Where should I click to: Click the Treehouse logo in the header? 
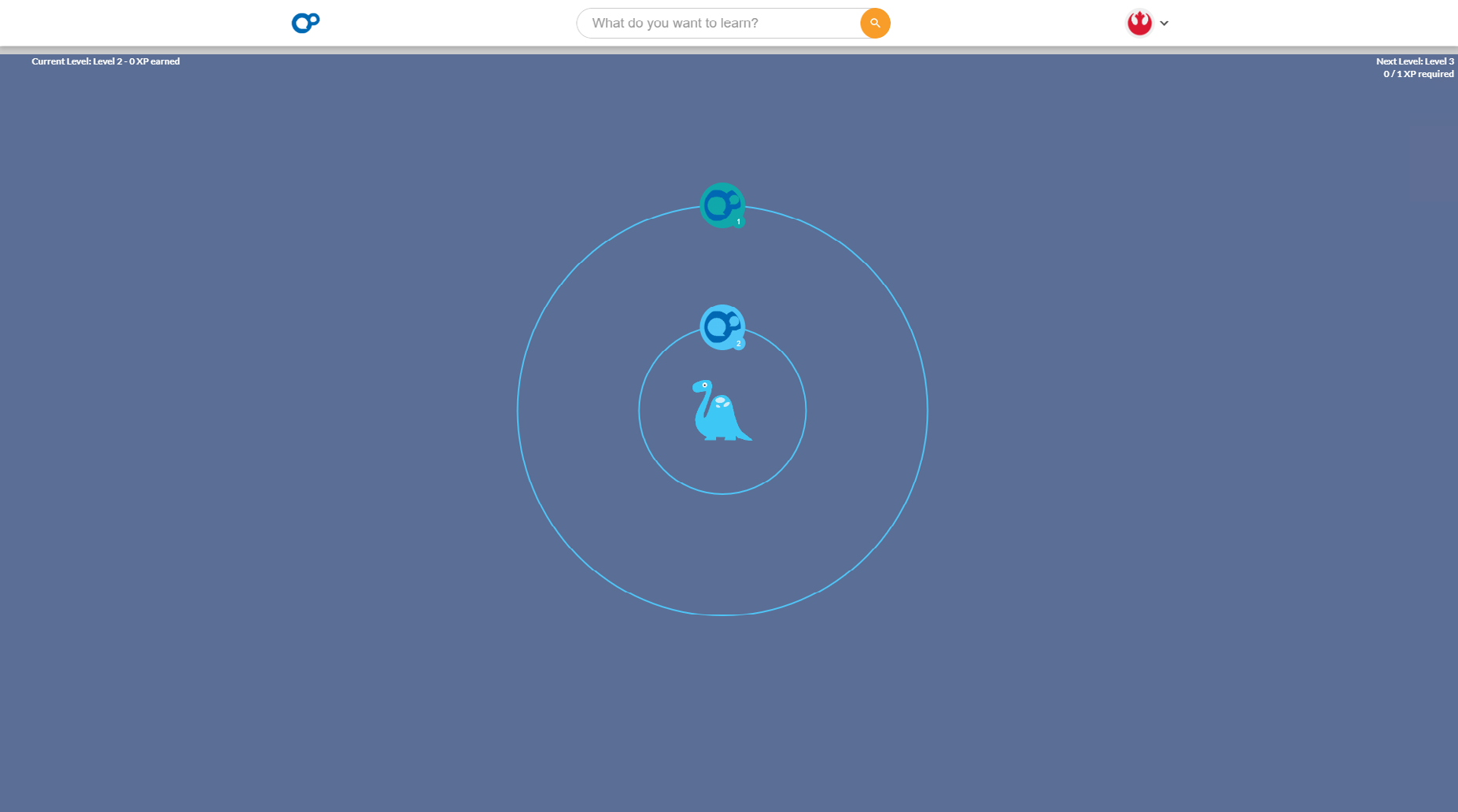tap(305, 23)
